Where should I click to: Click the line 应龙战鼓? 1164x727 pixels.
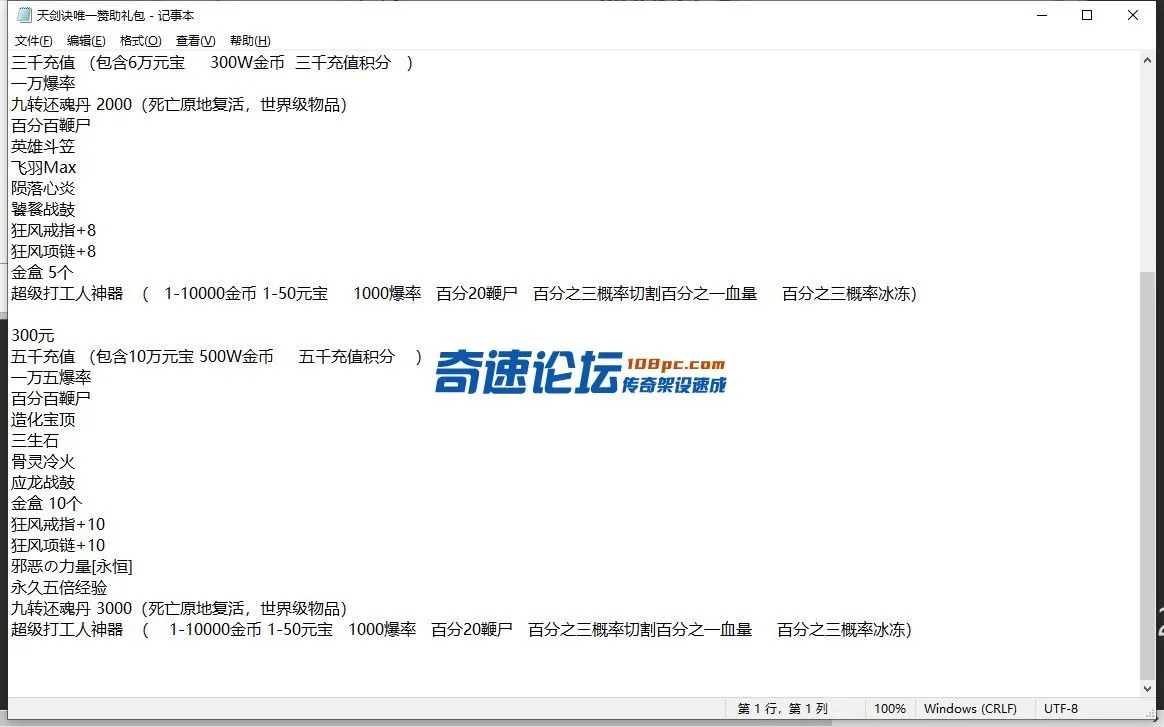(x=43, y=483)
